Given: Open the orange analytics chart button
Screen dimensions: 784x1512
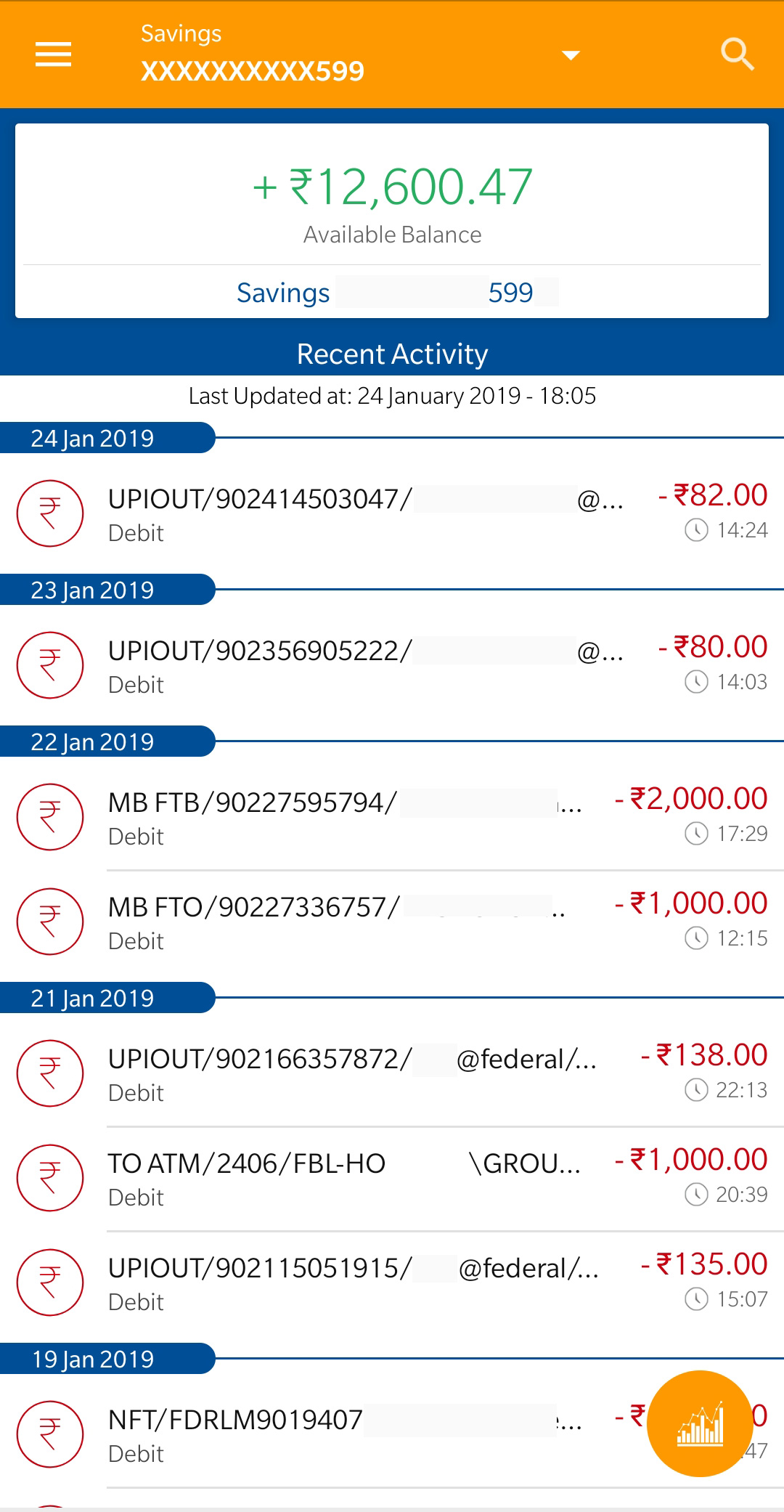Looking at the screenshot, I should pos(700,1423).
